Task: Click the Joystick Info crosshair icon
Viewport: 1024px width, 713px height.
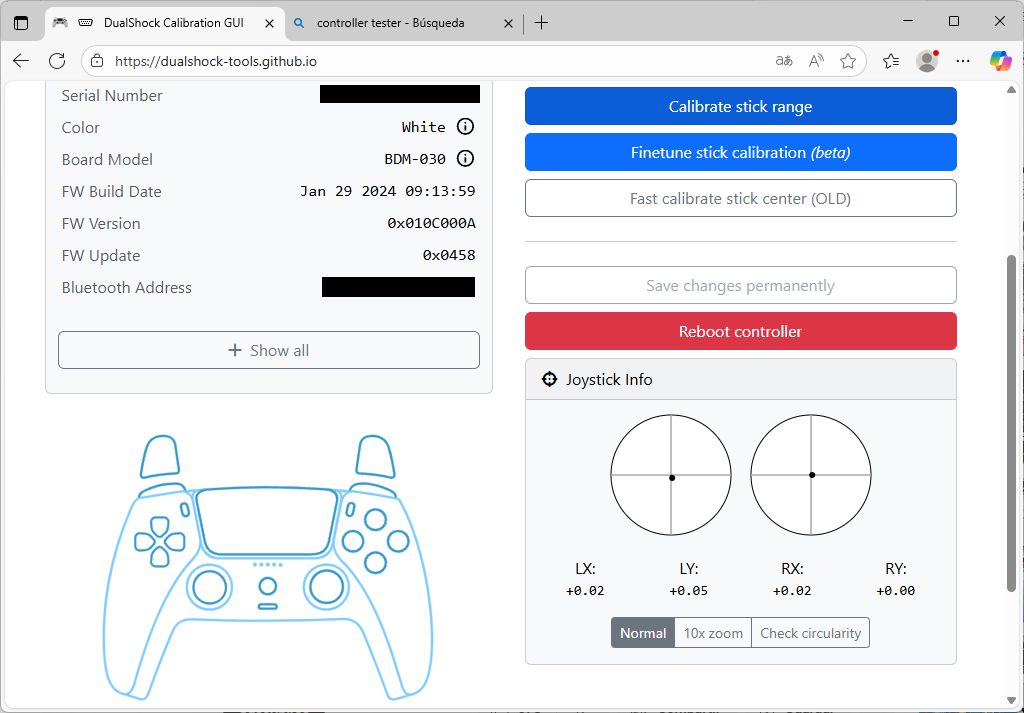Action: point(549,379)
